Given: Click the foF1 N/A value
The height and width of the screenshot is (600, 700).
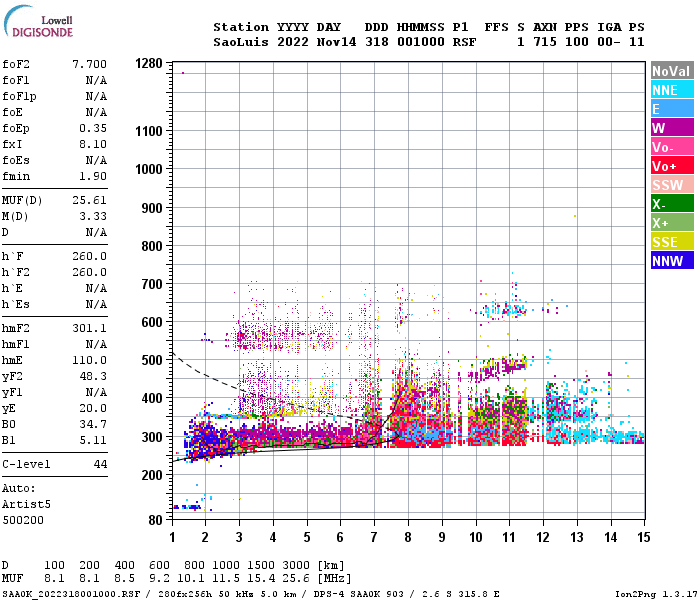Looking at the screenshot, I should click(96, 80).
